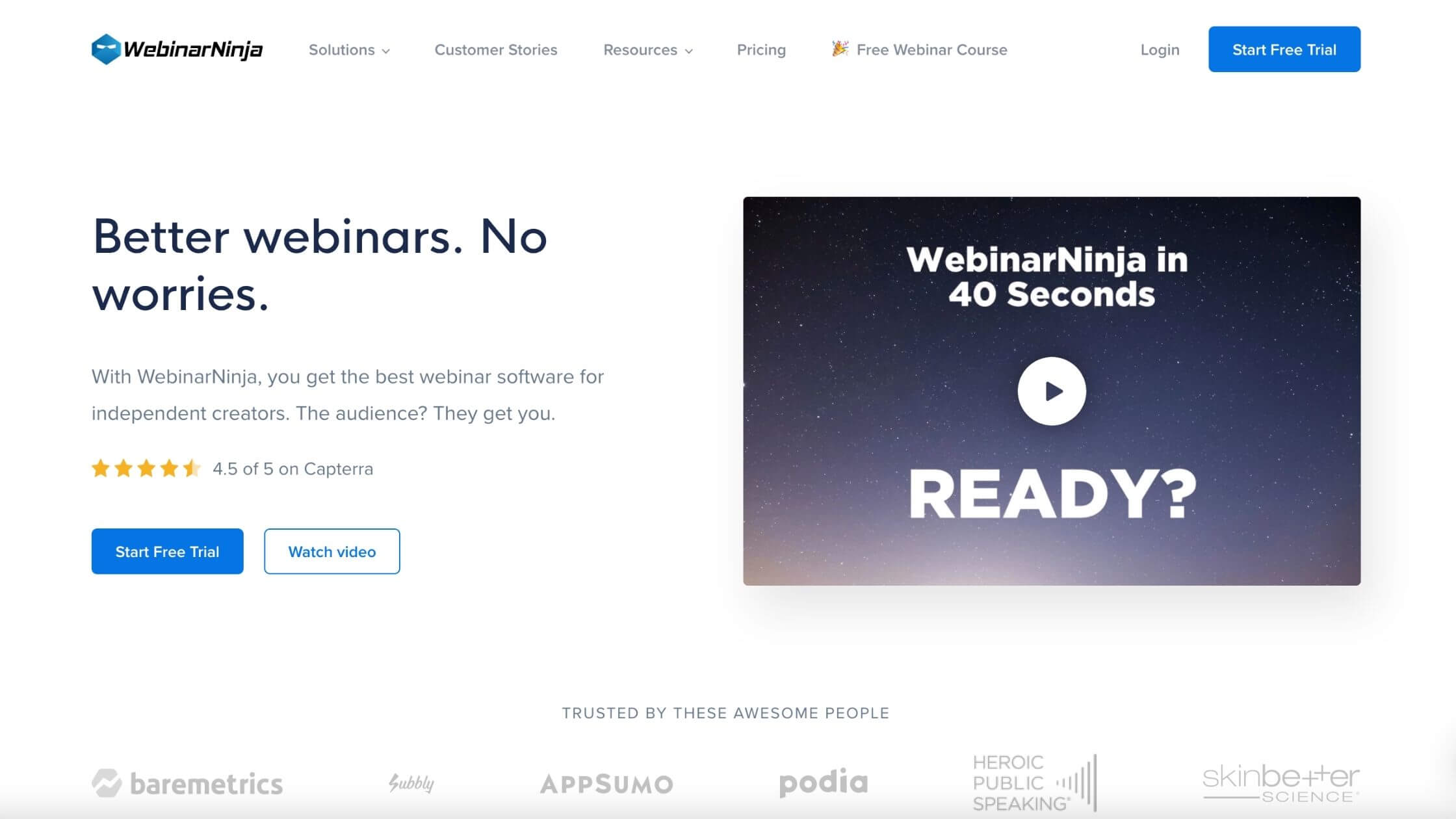Screen dimensions: 1456x819
Task: Click the header Start Free Trial button
Action: pos(1284,49)
